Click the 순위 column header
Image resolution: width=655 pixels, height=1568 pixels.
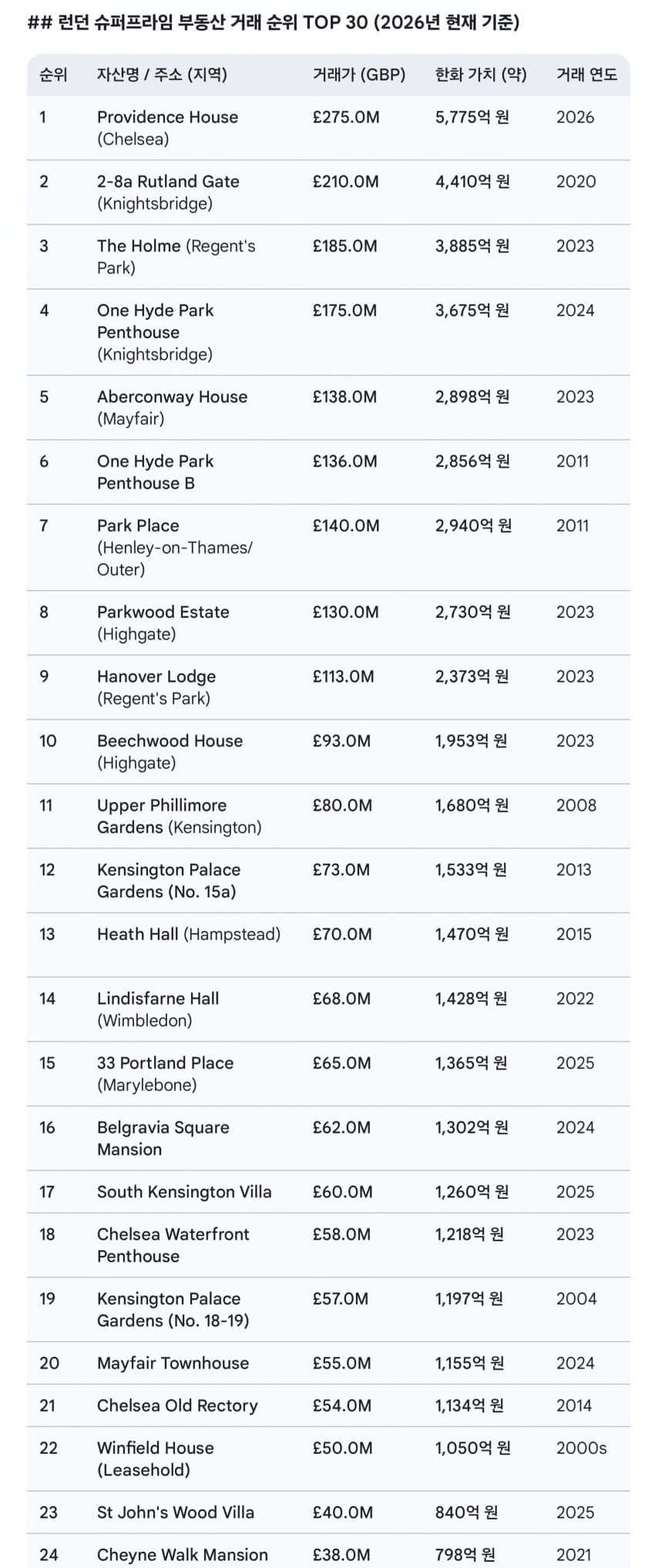(53, 75)
